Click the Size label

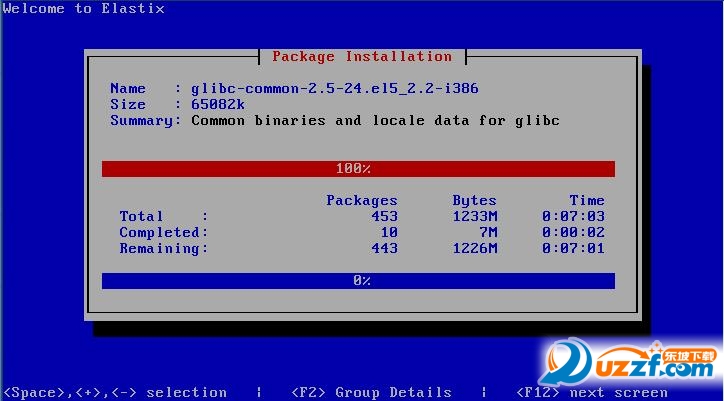tap(128, 104)
